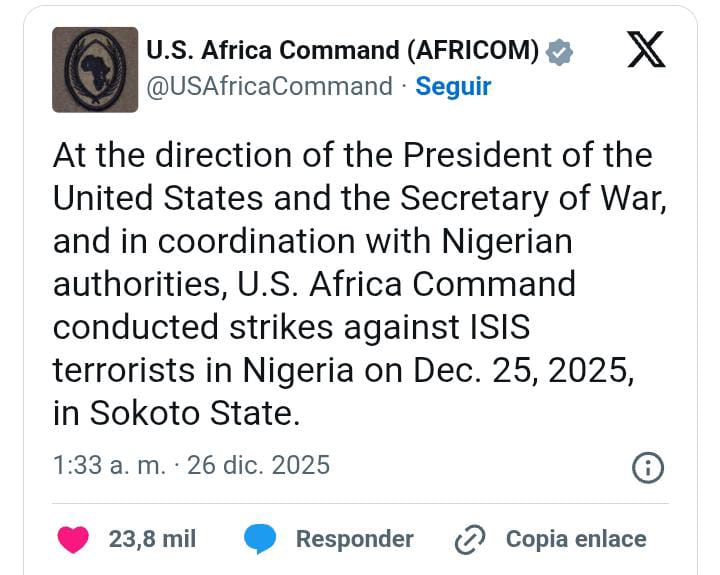The width and height of the screenshot is (720, 575).
Task: Click the blue reply bubble icon
Action: (260, 540)
